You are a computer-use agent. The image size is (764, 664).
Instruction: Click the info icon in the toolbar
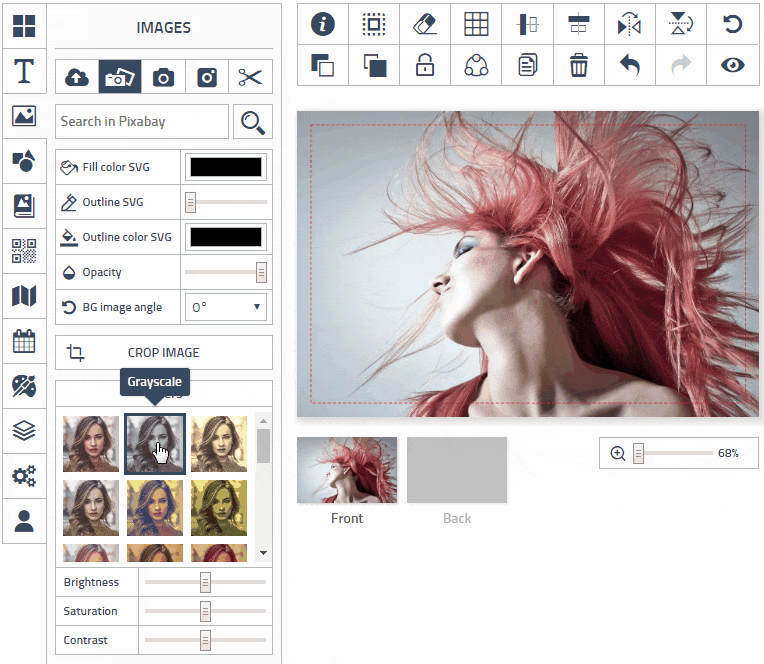click(x=323, y=25)
